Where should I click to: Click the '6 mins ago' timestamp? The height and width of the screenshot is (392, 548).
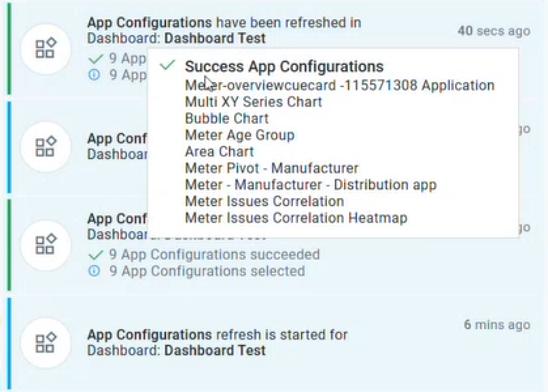point(497,325)
